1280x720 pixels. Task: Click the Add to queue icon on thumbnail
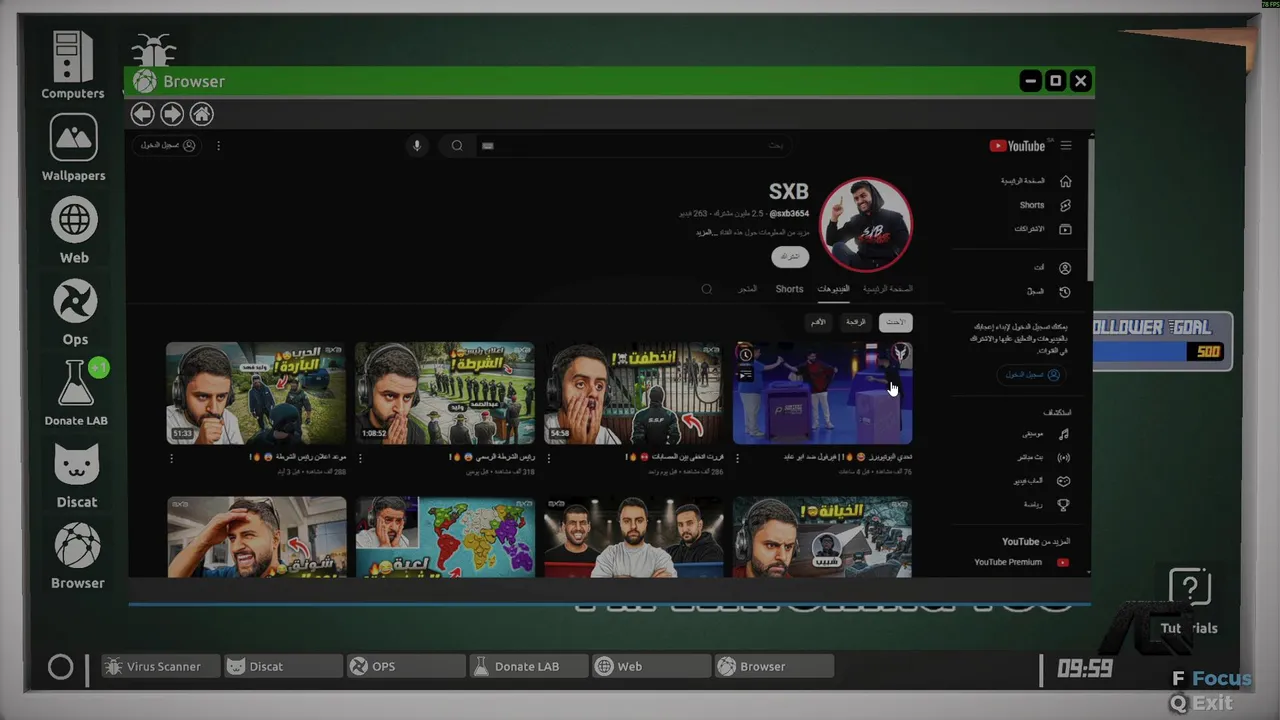pos(745,376)
